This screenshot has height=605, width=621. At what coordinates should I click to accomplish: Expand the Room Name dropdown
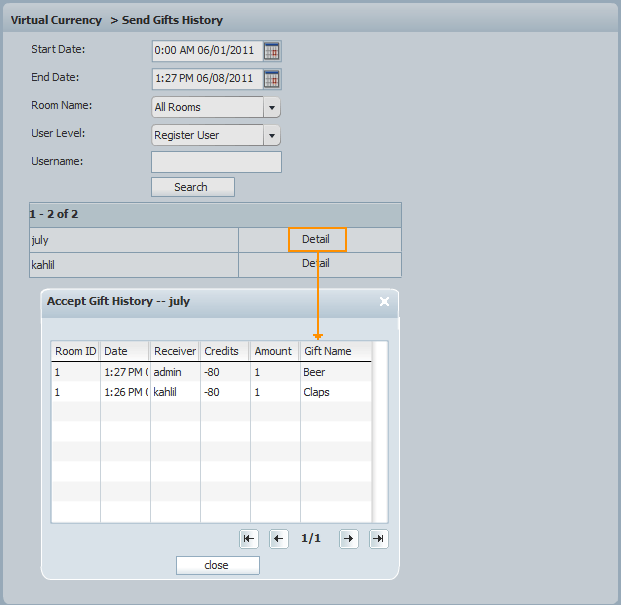click(272, 107)
